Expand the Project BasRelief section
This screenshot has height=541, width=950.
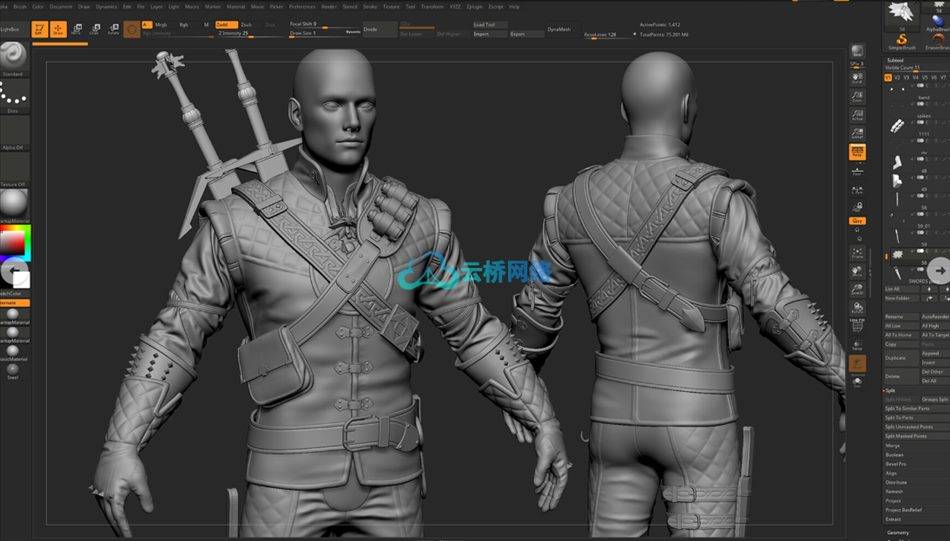tap(903, 510)
